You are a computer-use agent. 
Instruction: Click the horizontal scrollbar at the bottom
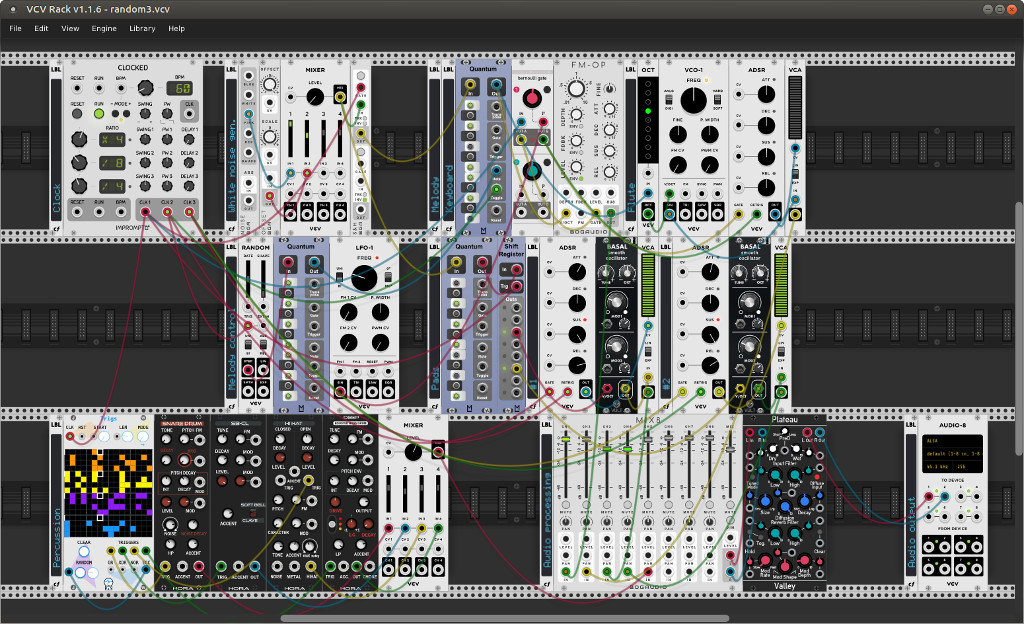tap(505, 618)
